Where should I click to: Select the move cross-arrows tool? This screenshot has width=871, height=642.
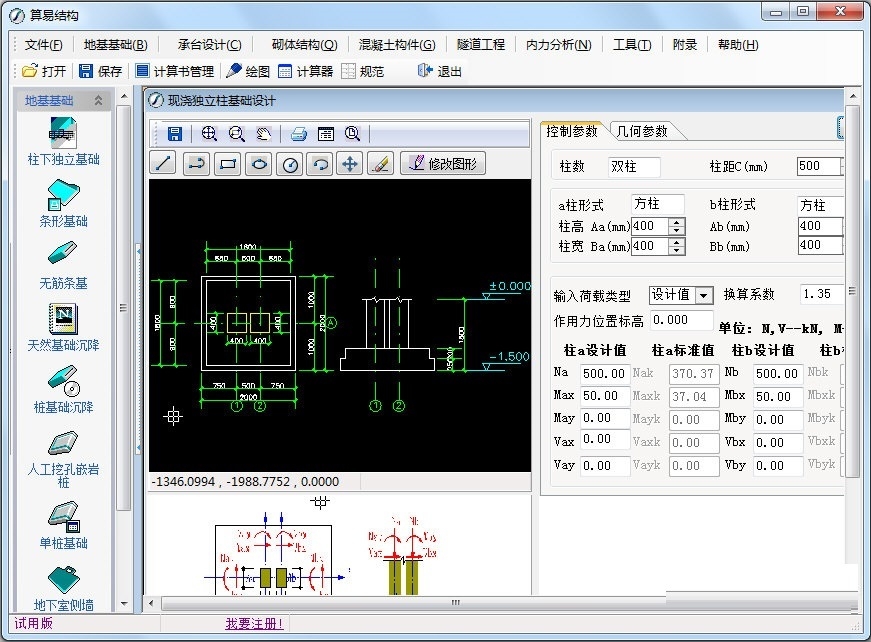(x=349, y=164)
